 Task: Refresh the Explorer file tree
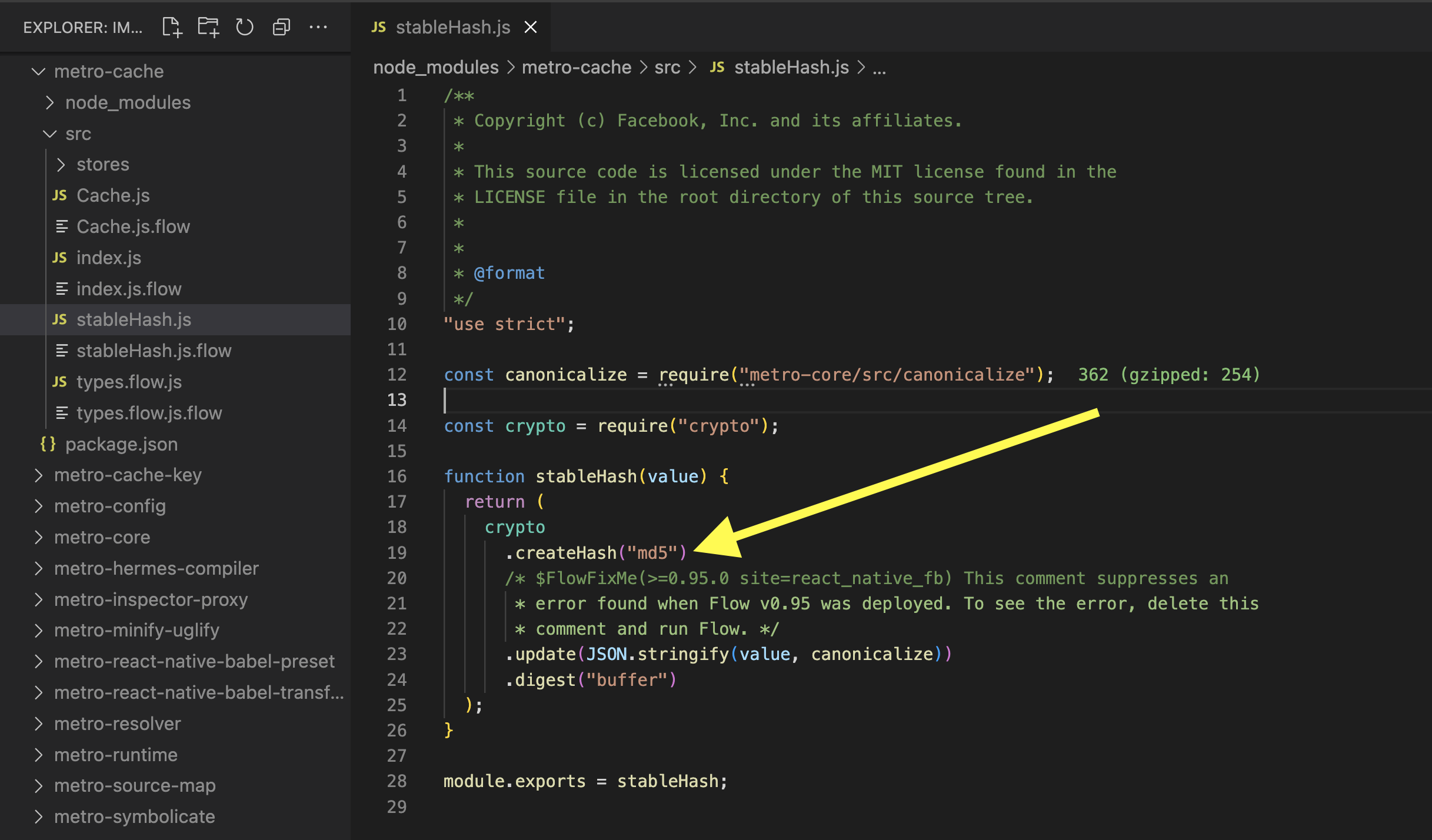point(245,27)
